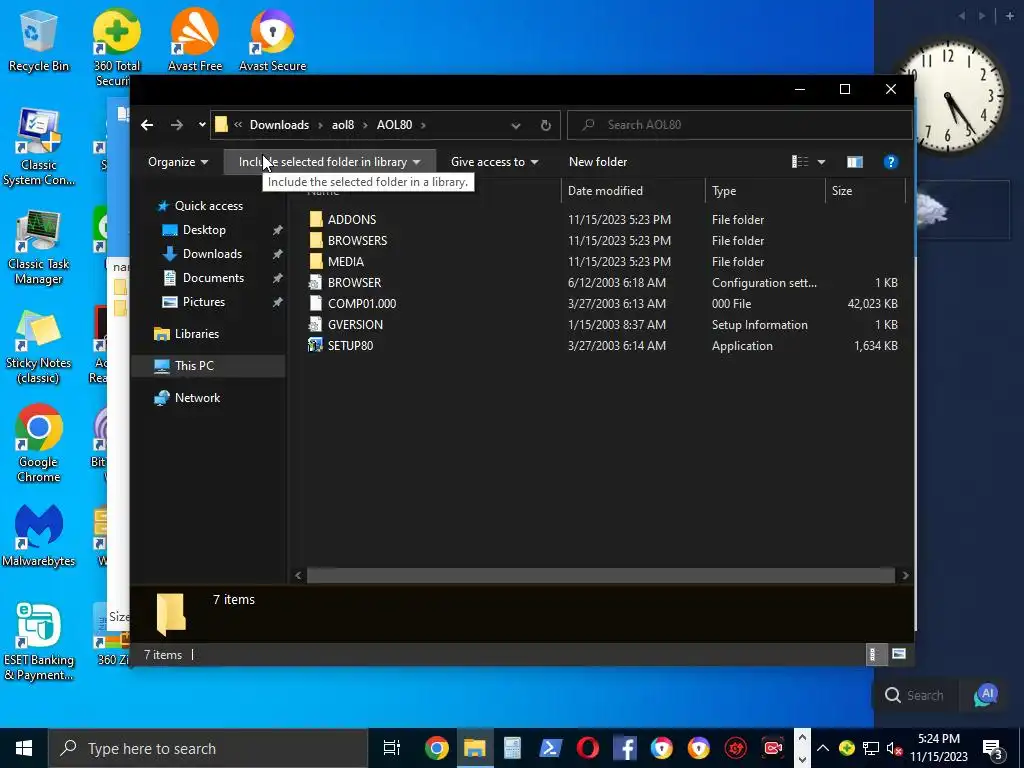This screenshot has width=1024, height=768.
Task: Click the scroll right arrow of file list
Action: coord(905,575)
